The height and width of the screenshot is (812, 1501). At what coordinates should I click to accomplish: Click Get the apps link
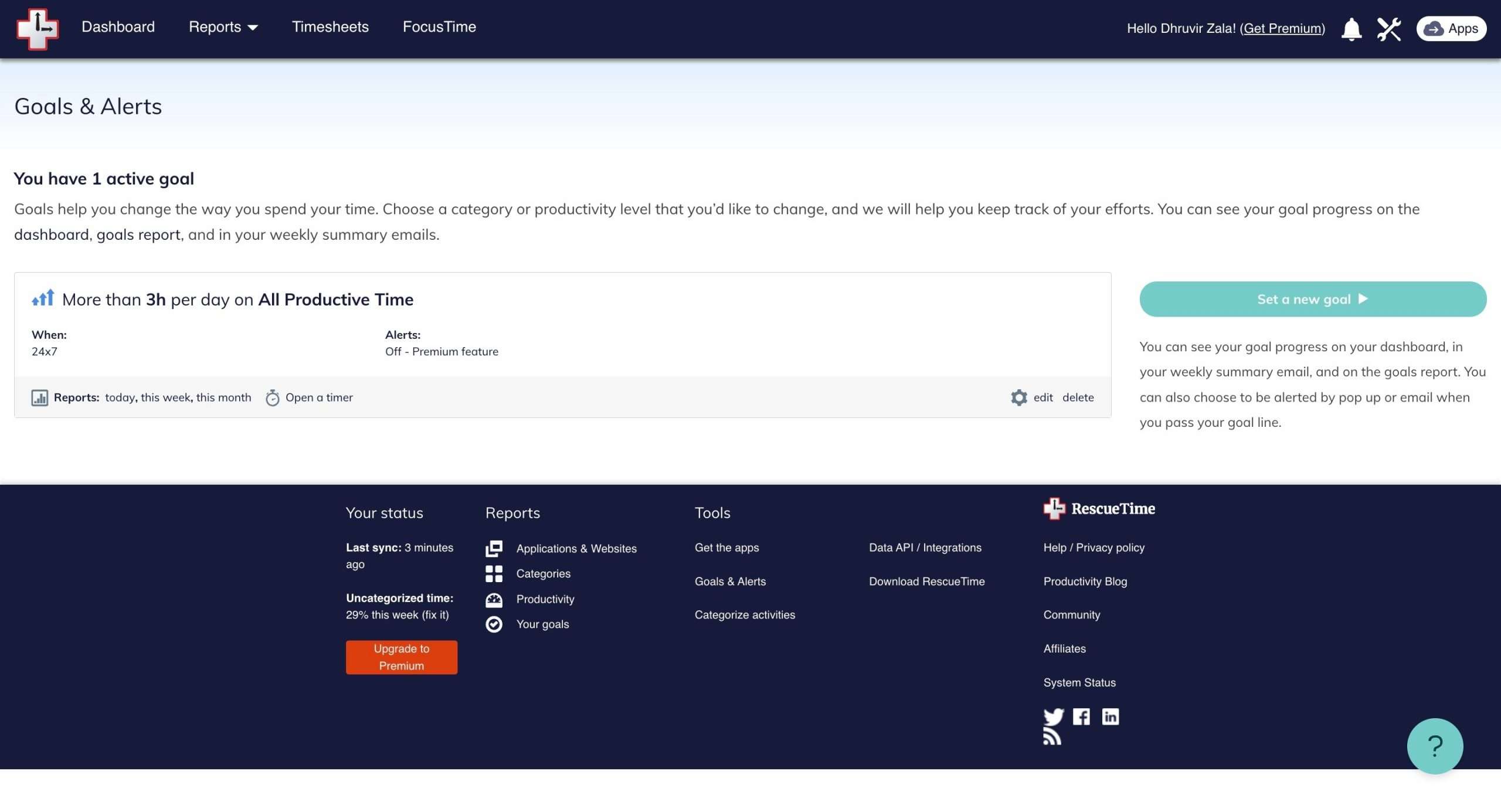click(726, 548)
